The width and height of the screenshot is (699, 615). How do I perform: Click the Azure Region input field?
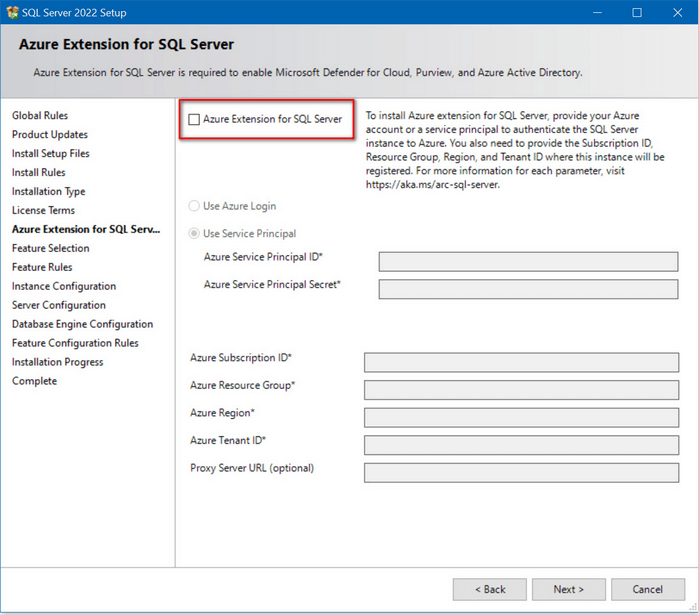pos(520,417)
